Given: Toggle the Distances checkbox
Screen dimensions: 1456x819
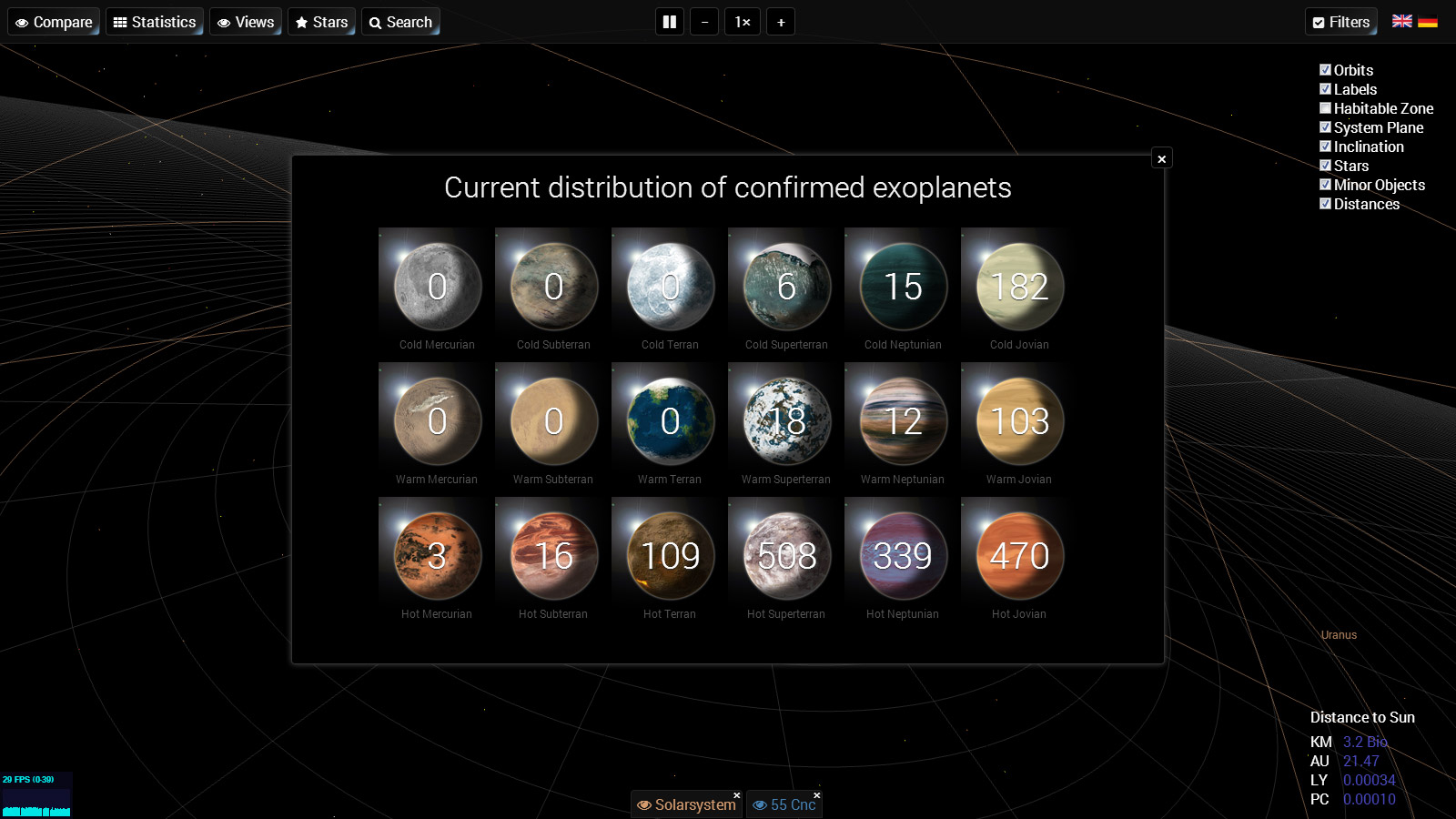Looking at the screenshot, I should click(1325, 203).
